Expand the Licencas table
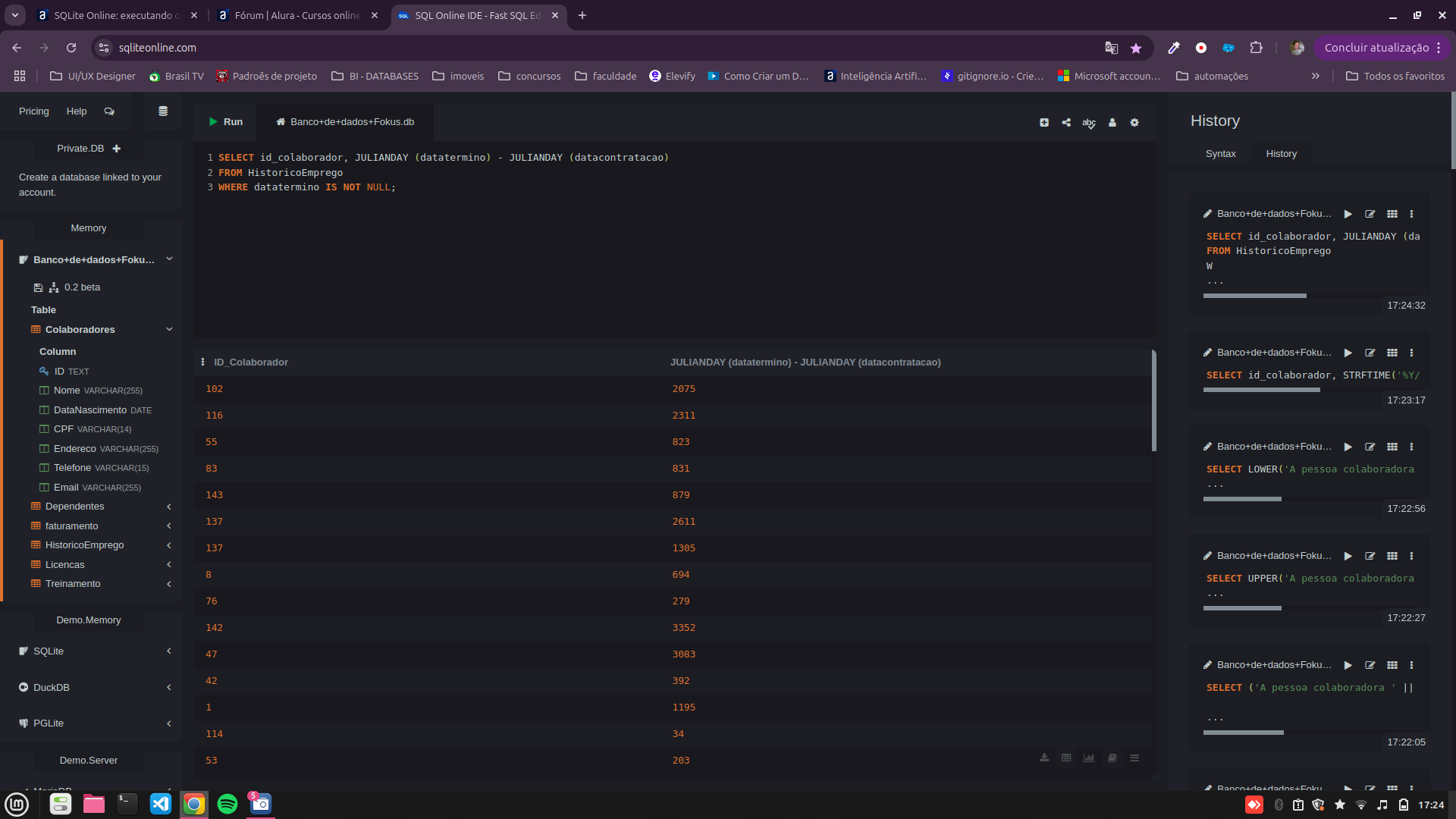 click(169, 565)
